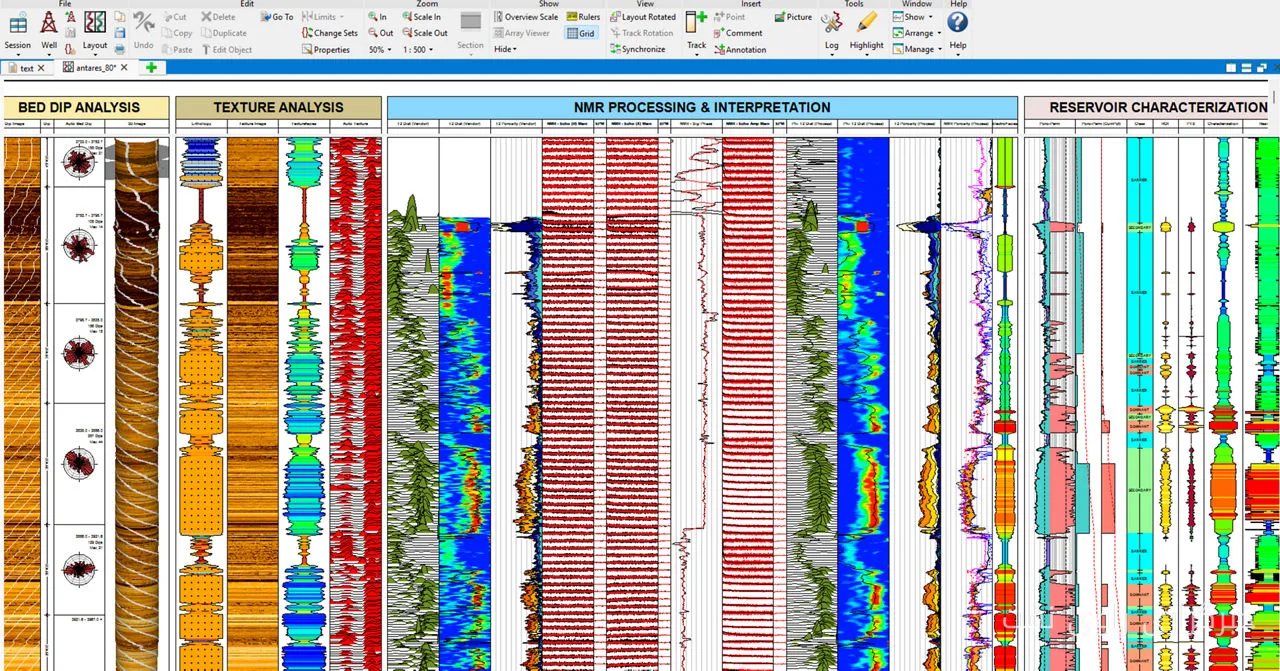Insert a Picture
The height and width of the screenshot is (671, 1280).
click(793, 17)
